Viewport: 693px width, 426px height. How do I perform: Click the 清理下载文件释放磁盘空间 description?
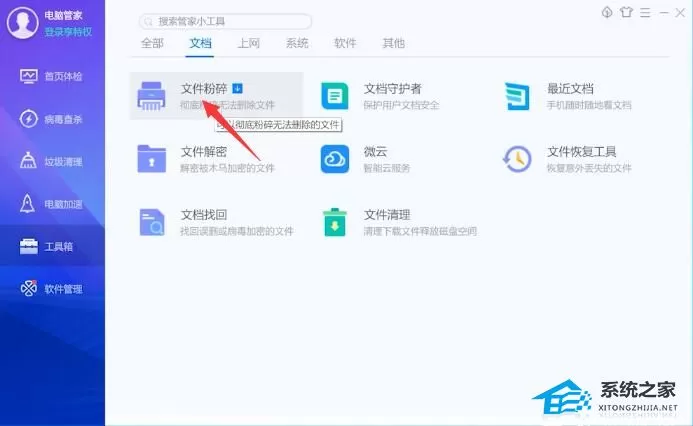420,231
